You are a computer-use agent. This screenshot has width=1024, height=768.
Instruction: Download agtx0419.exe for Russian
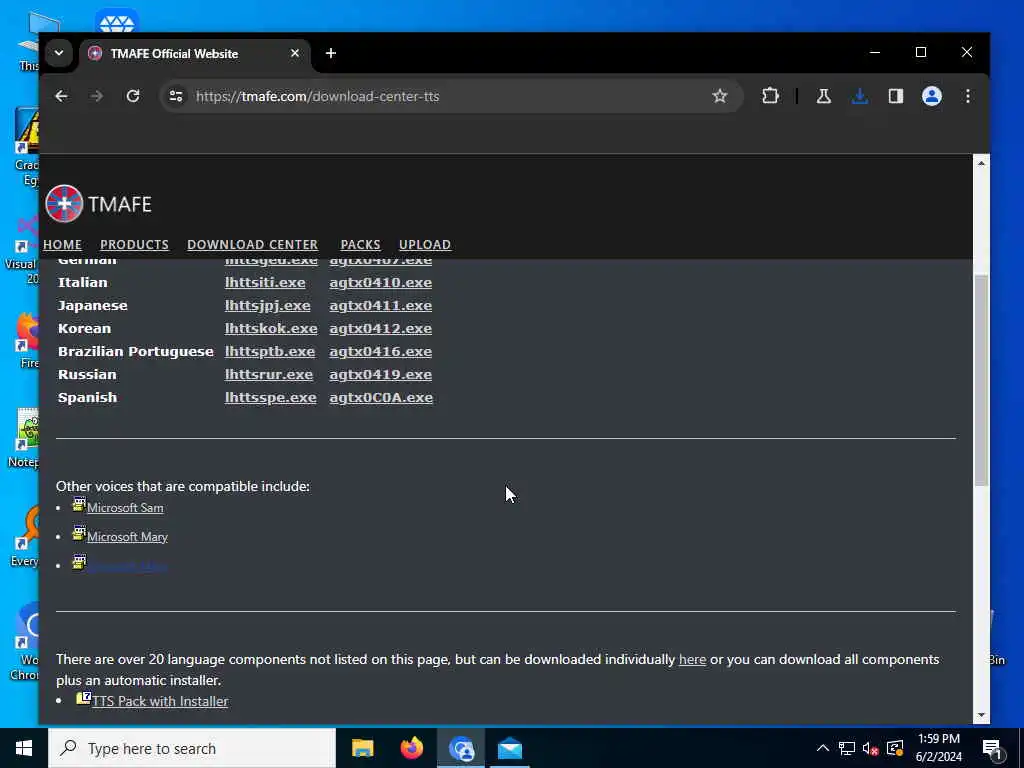tap(381, 374)
